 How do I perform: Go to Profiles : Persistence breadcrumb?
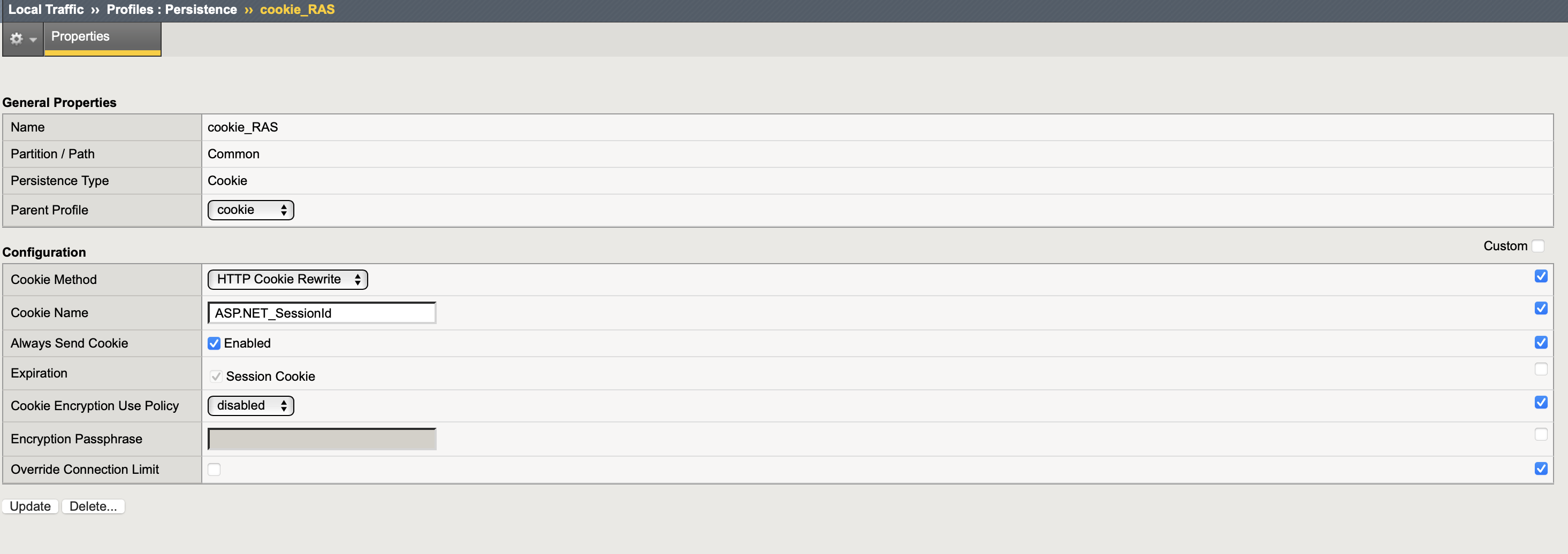[x=172, y=10]
